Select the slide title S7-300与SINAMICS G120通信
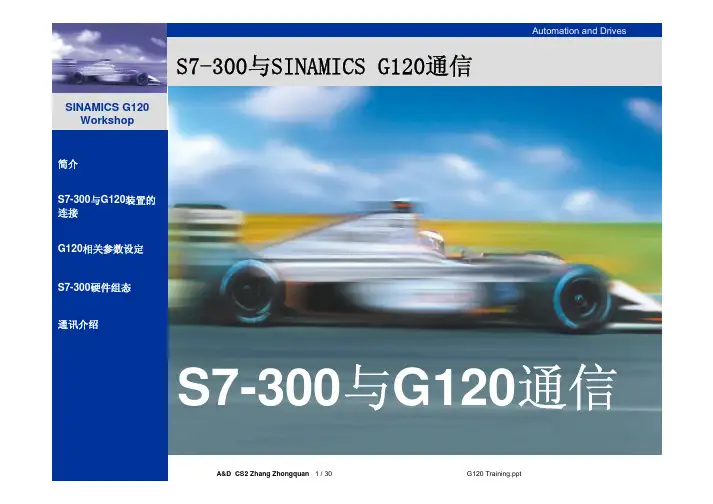 pyautogui.click(x=323, y=68)
